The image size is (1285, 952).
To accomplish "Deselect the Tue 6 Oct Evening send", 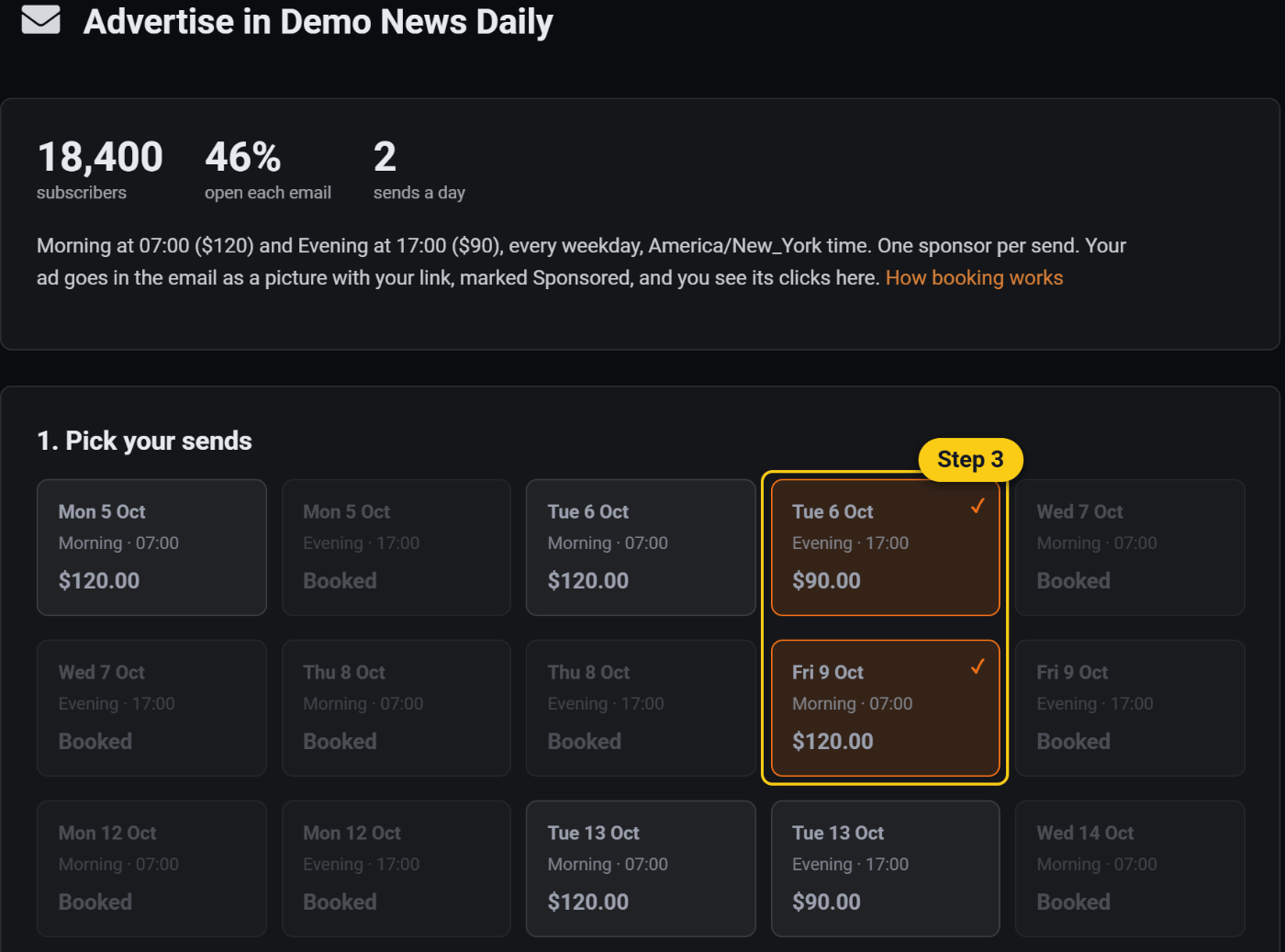I will click(x=885, y=547).
